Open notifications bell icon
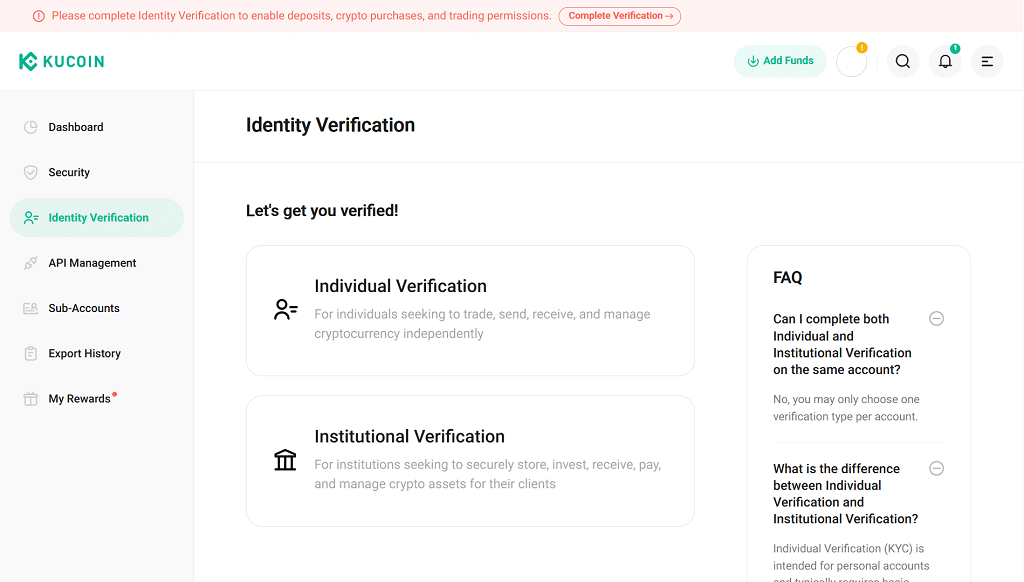The image size is (1024, 582). click(945, 61)
